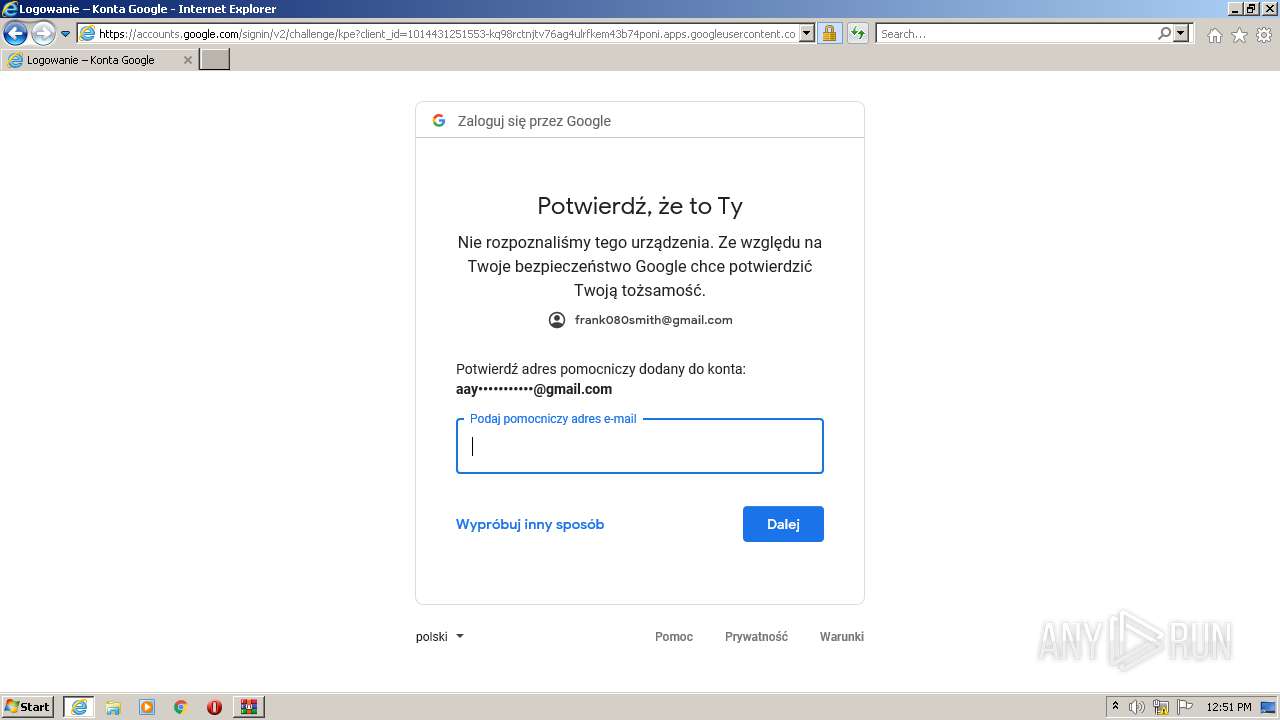Click the frank080smith@gmail.com account text
This screenshot has width=1280, height=720.
coord(653,320)
